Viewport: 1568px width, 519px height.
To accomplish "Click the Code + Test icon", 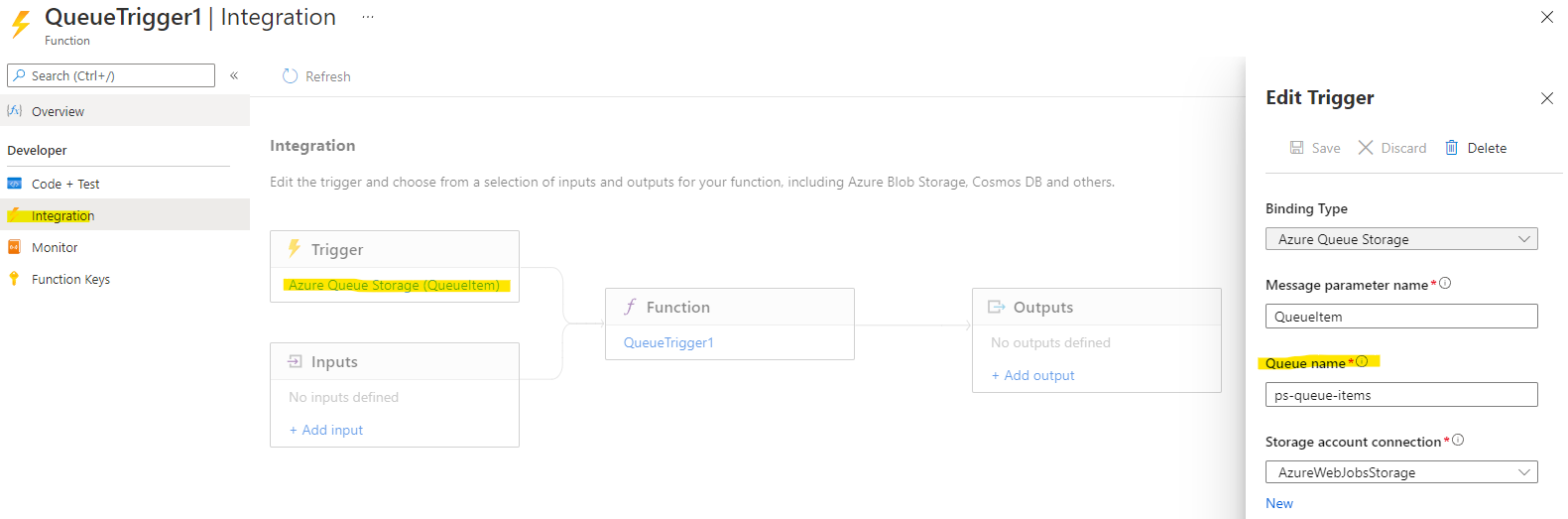I will (15, 184).
